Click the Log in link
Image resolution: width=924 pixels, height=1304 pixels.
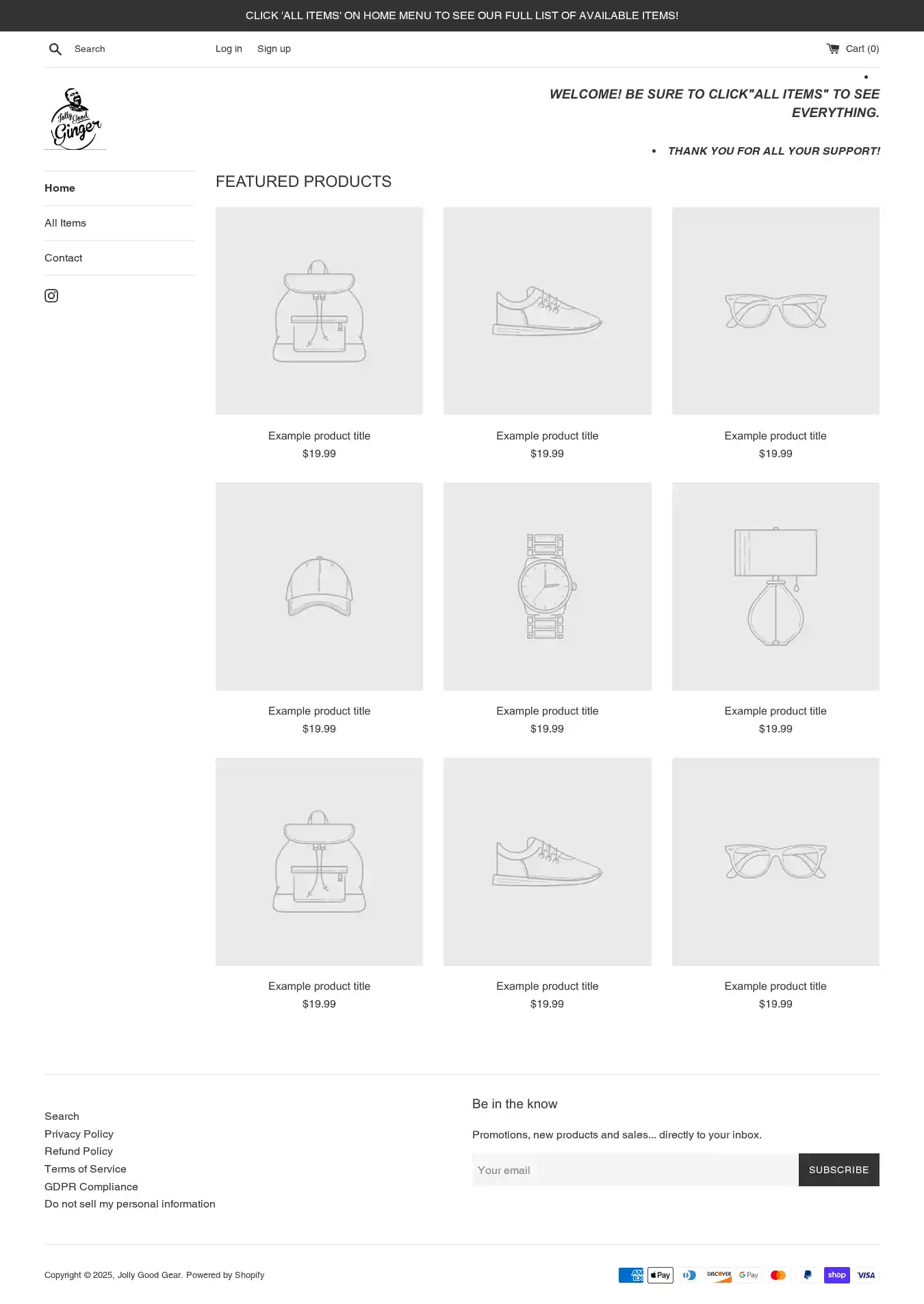pyautogui.click(x=229, y=49)
